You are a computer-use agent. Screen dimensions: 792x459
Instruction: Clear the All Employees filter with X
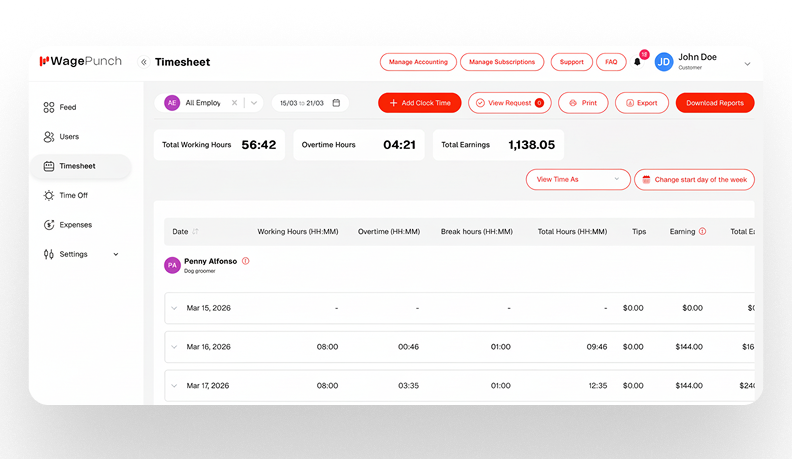[234, 103]
